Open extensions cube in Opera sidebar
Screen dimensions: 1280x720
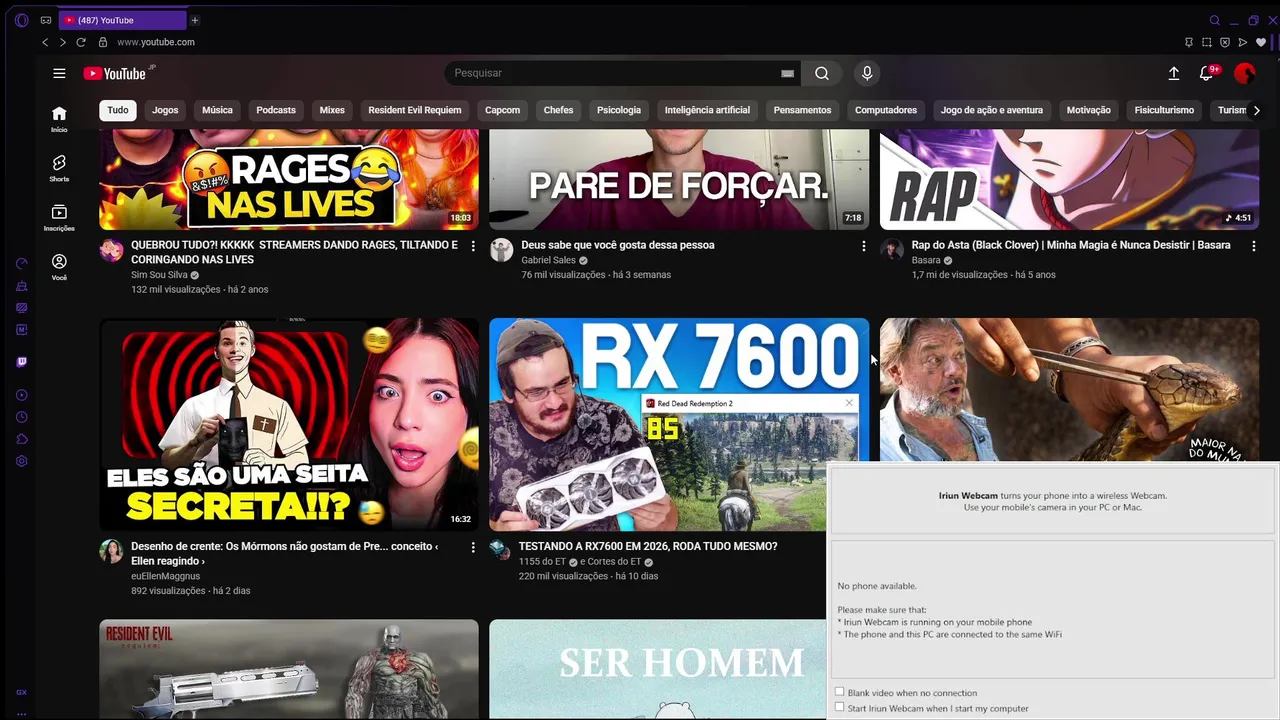point(21,439)
